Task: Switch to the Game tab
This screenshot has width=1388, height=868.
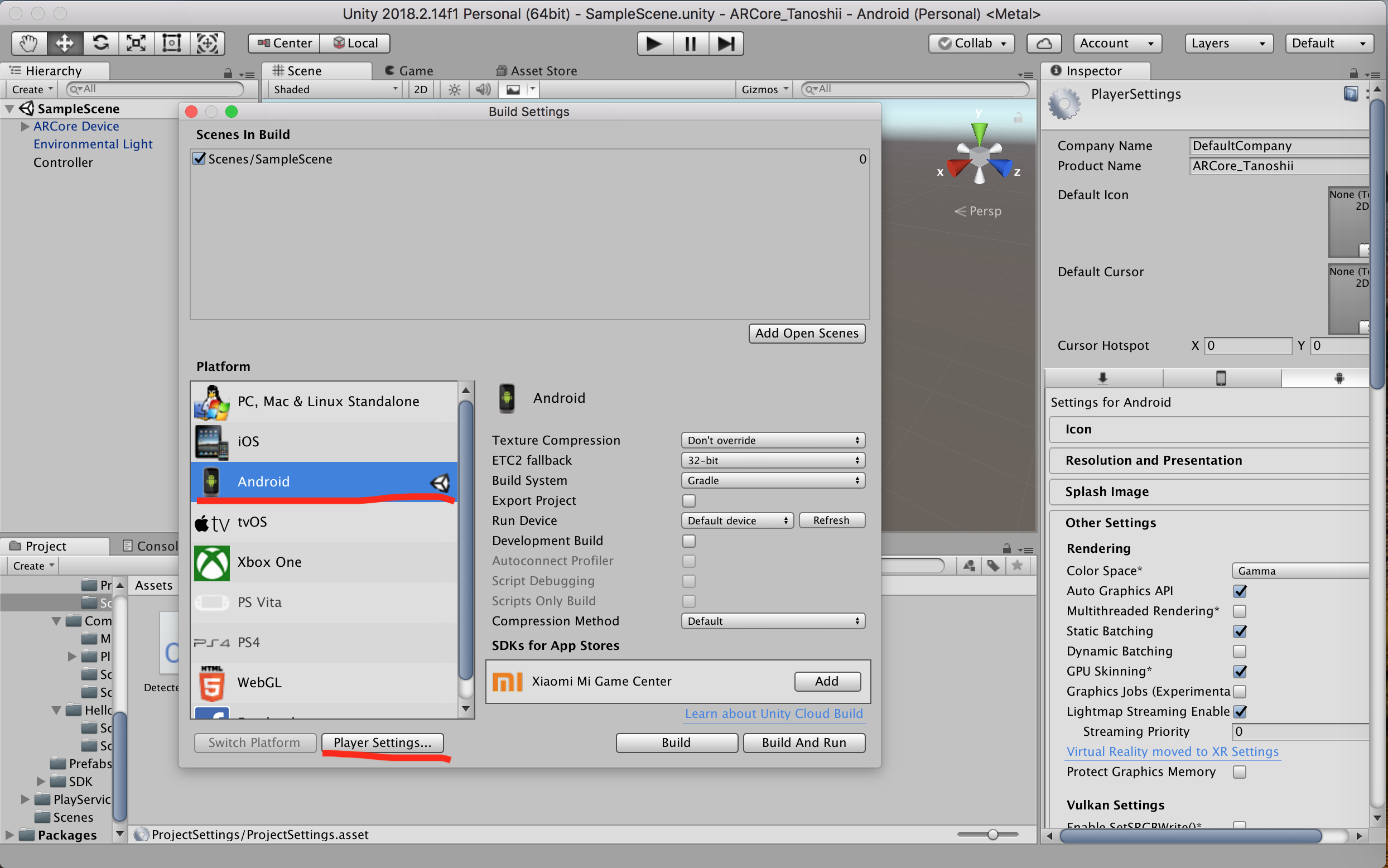Action: pos(409,71)
